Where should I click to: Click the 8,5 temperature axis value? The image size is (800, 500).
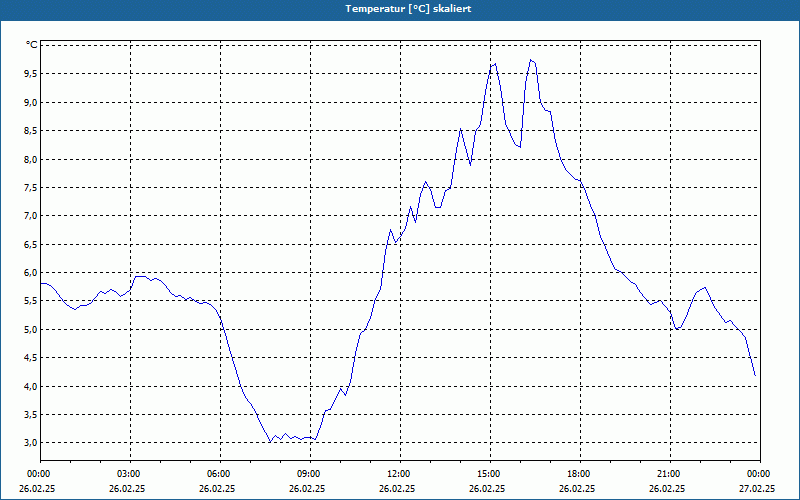coord(30,131)
